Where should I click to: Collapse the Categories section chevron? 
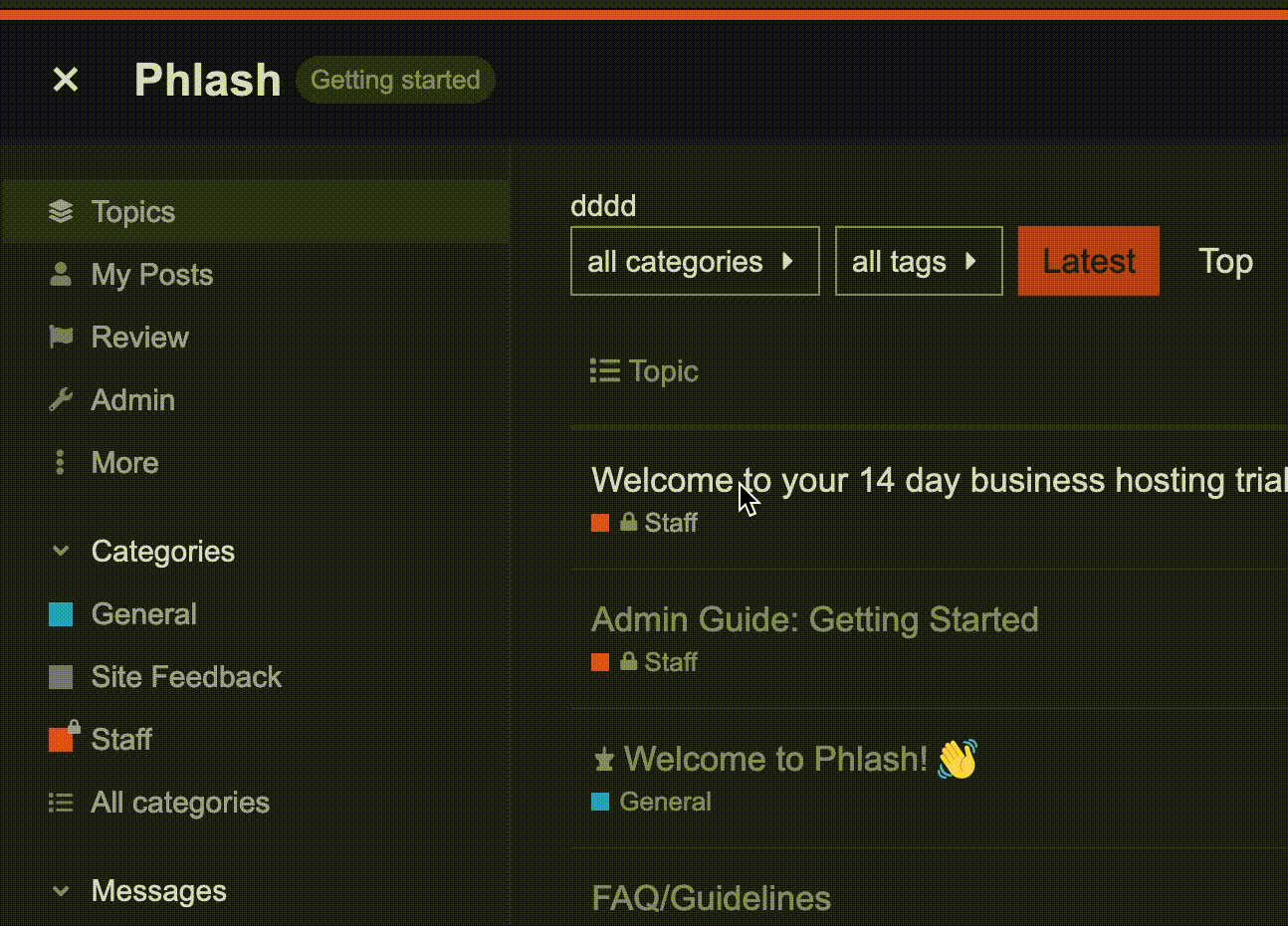(61, 551)
